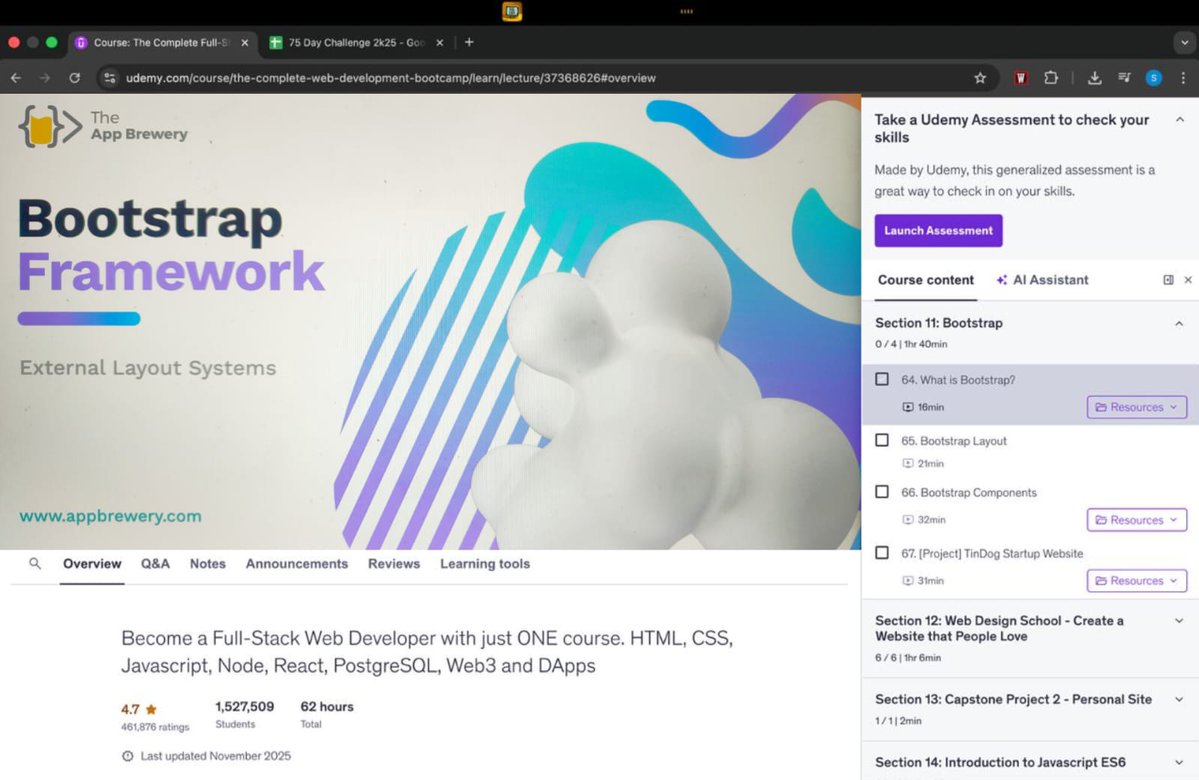Screen dimensions: 1199x780
Task: Open Resources dropdown for lecture 64
Action: pos(1137,408)
